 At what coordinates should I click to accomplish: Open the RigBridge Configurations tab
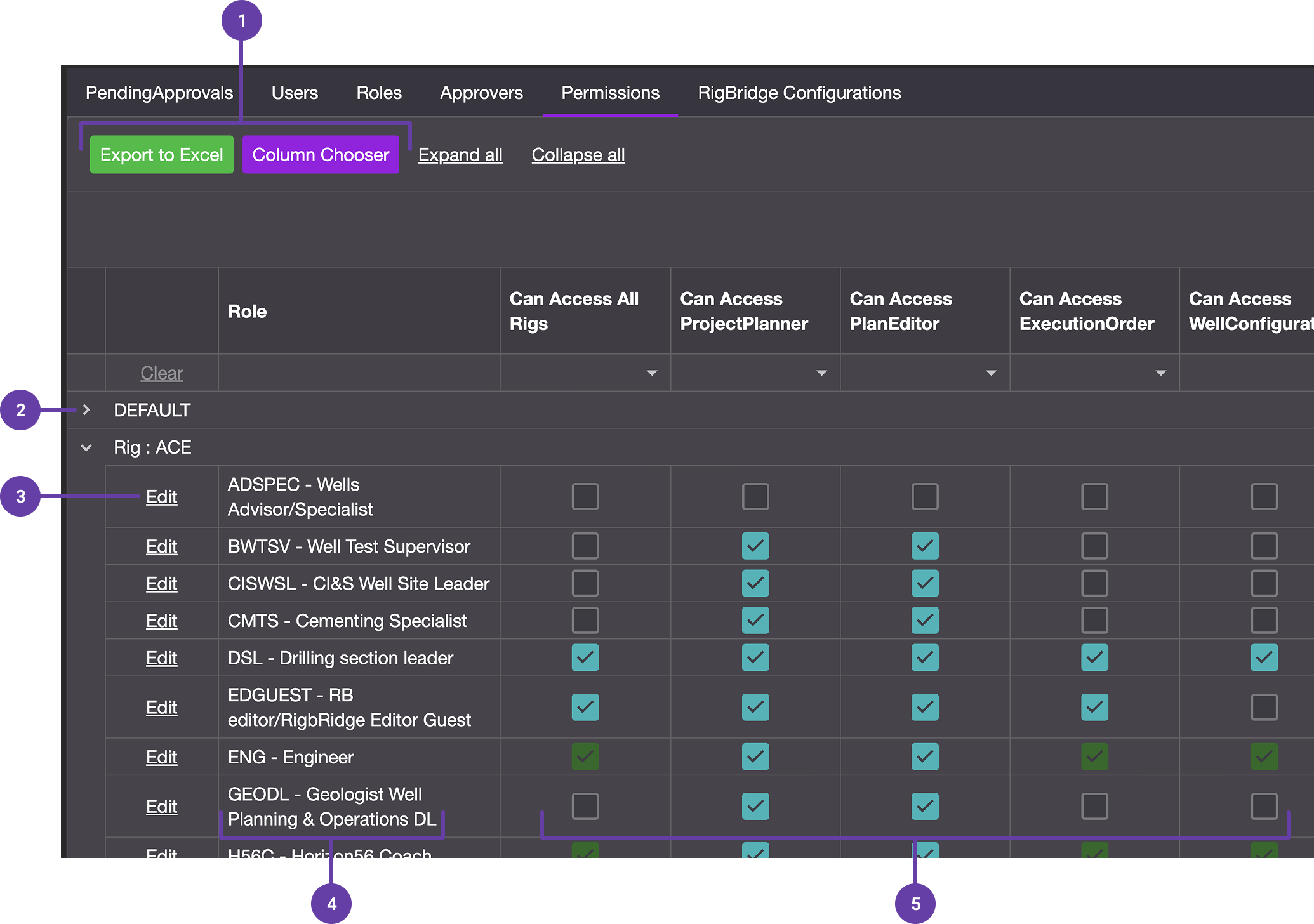pyautogui.click(x=799, y=93)
